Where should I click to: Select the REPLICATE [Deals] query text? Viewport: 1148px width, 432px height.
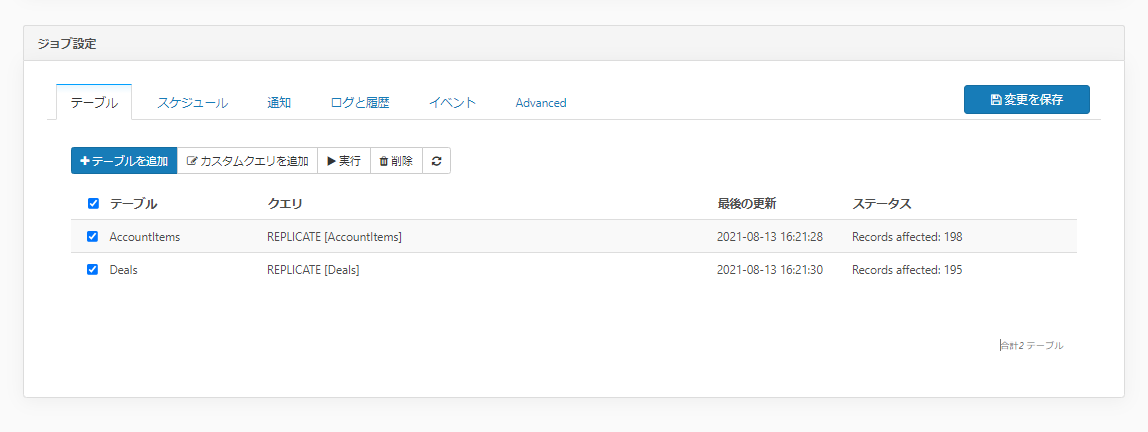[x=313, y=269]
